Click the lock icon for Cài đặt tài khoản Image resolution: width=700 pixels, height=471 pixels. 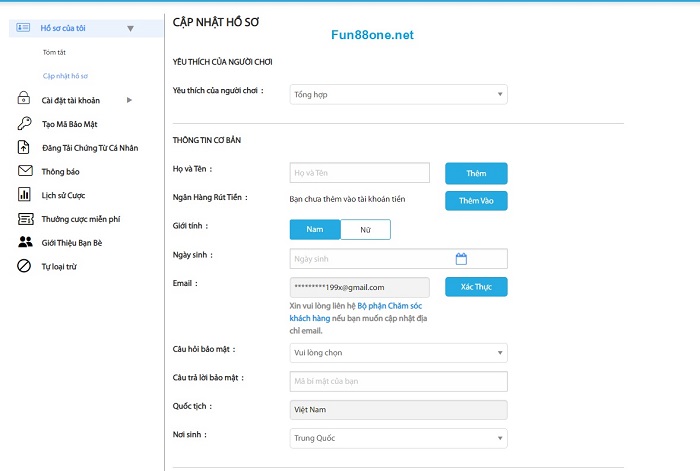[x=24, y=99]
